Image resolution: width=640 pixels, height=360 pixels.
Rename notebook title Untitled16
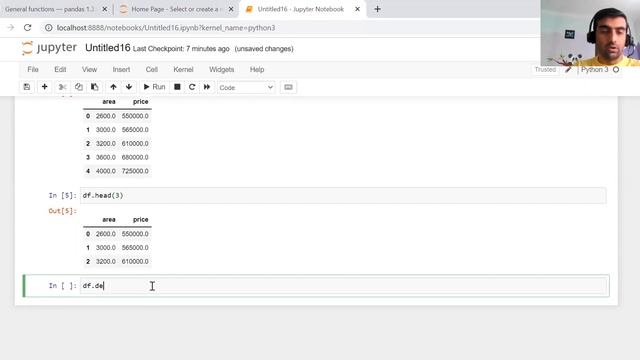pos(108,48)
